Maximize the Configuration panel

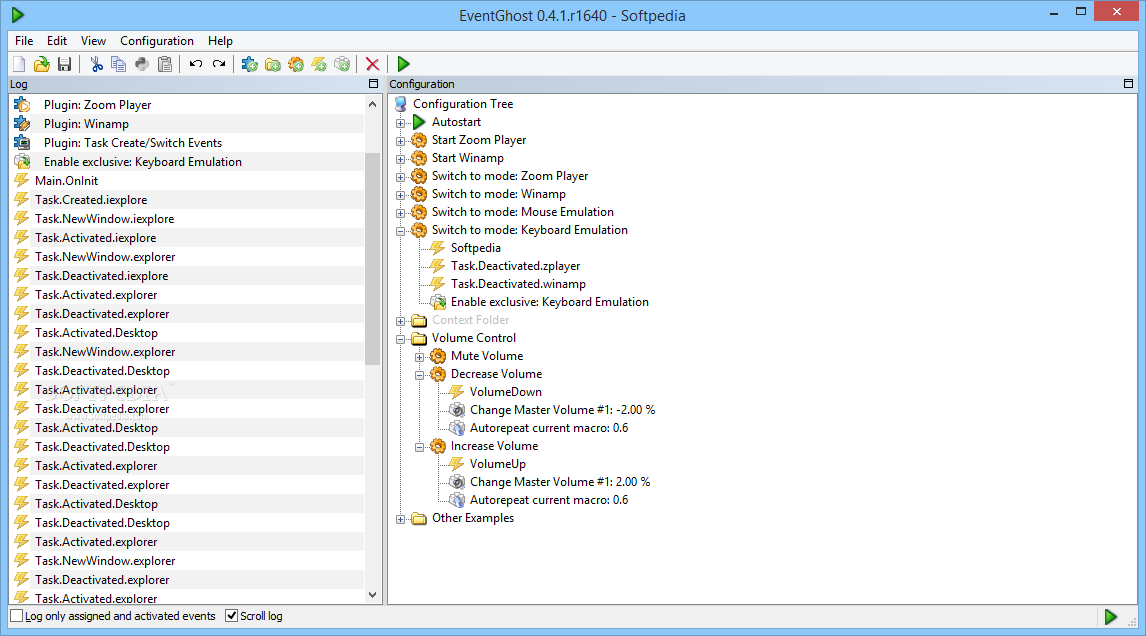[x=1128, y=84]
